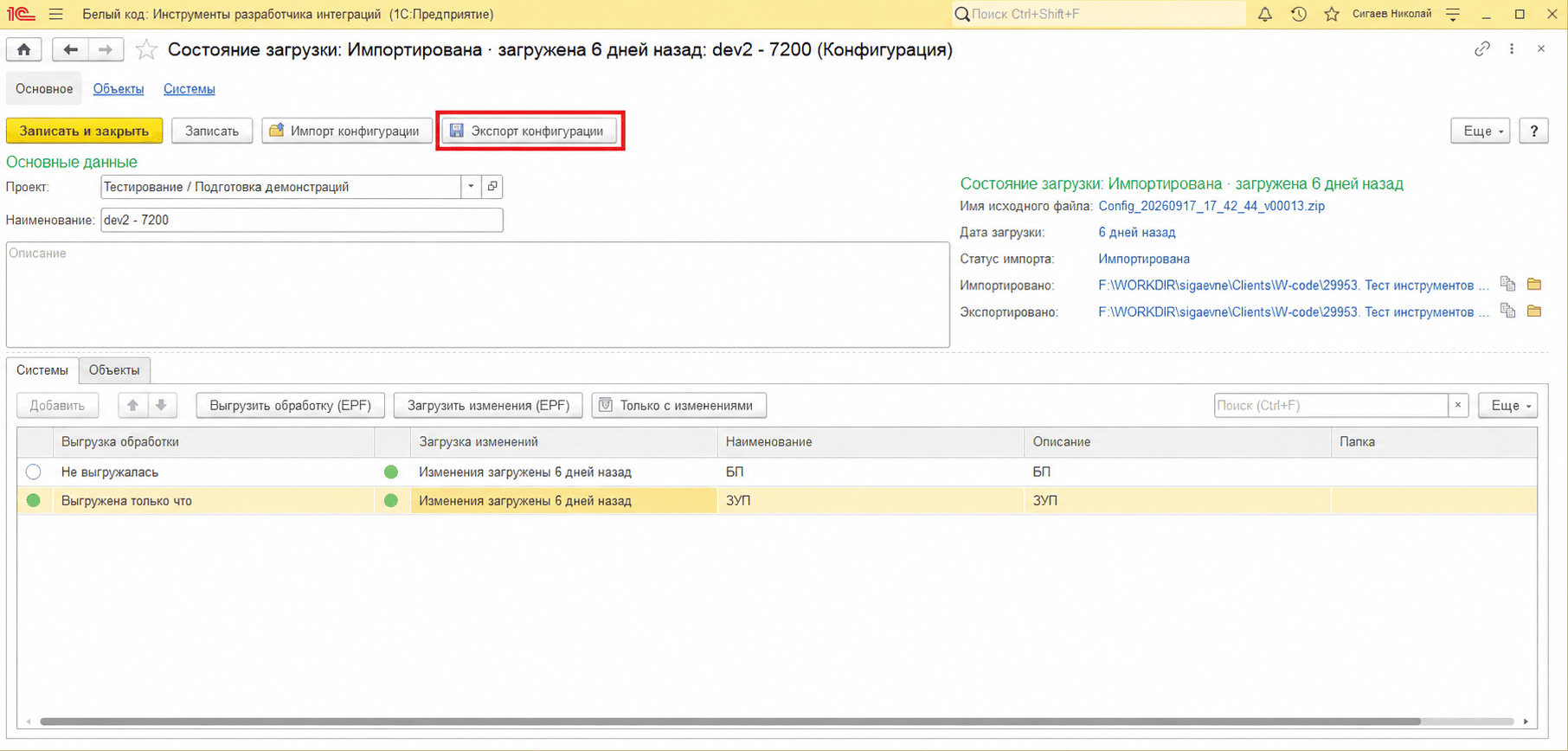1568x751 pixels.
Task: Click the horizontal table scrollbar
Action: pos(730,722)
